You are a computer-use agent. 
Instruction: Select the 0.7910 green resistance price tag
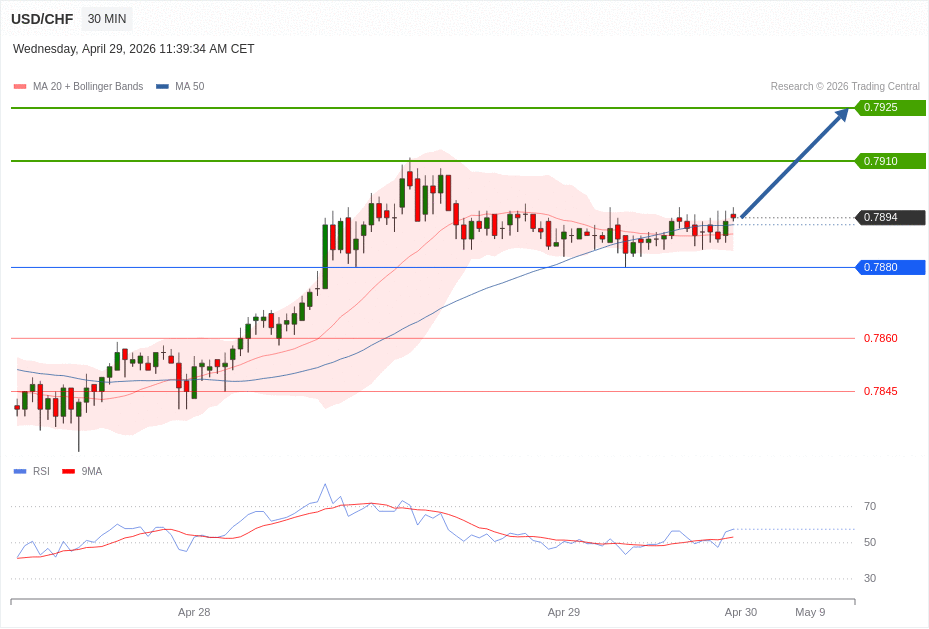pos(889,161)
